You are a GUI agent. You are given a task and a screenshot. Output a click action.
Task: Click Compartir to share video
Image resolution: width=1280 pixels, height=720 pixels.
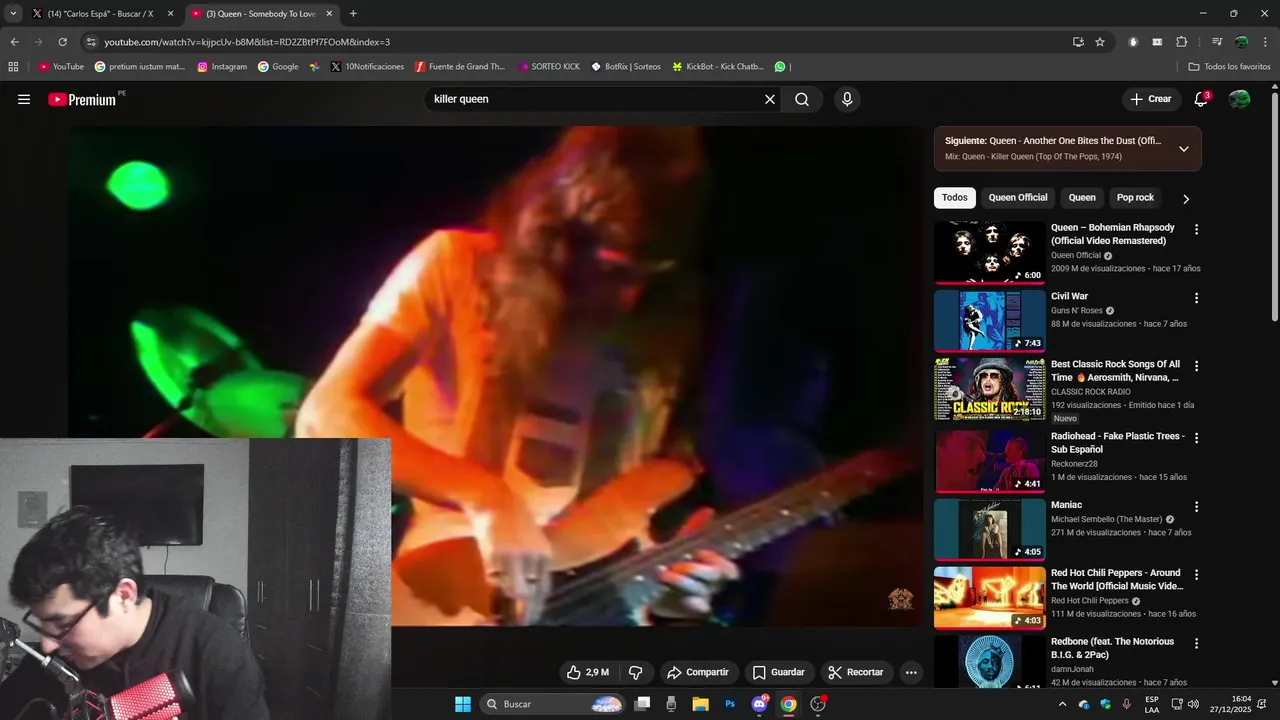coord(698,672)
